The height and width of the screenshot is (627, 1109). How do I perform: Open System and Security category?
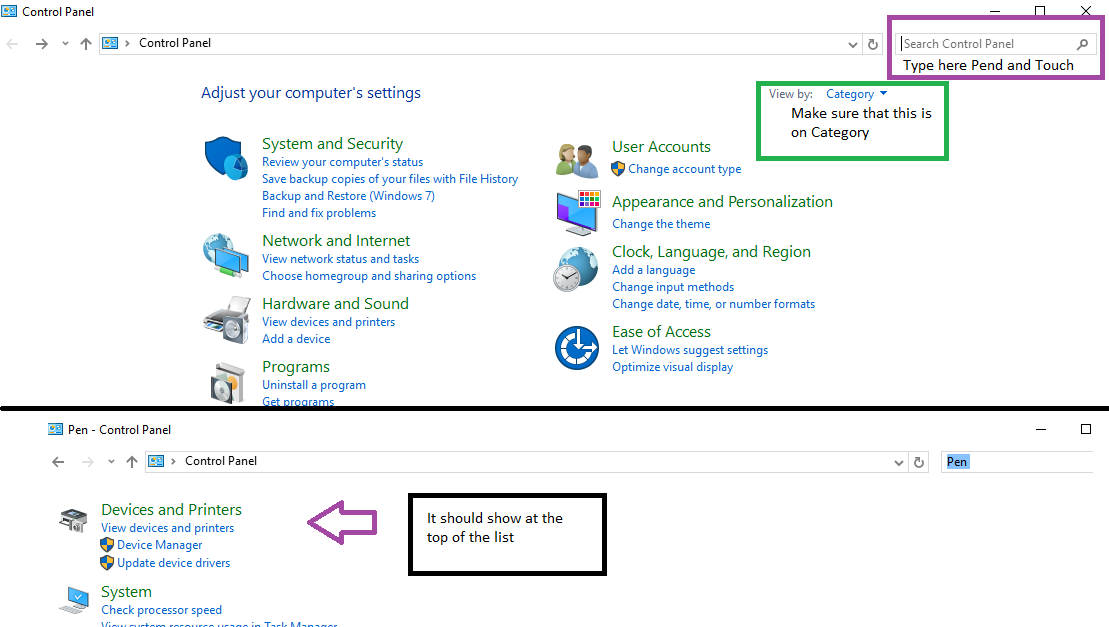pos(332,143)
